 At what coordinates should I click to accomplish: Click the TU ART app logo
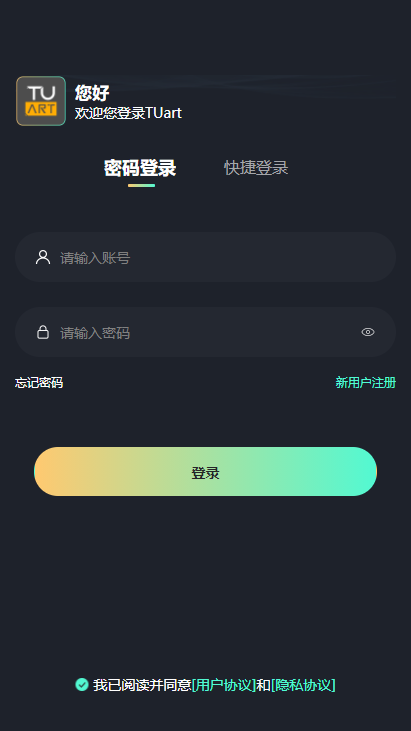pos(41,101)
